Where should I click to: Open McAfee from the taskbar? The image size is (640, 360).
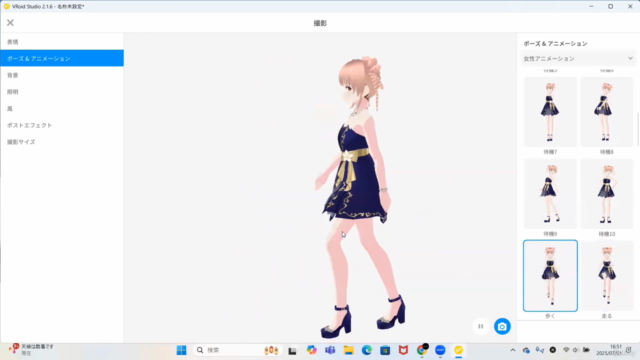(403, 350)
